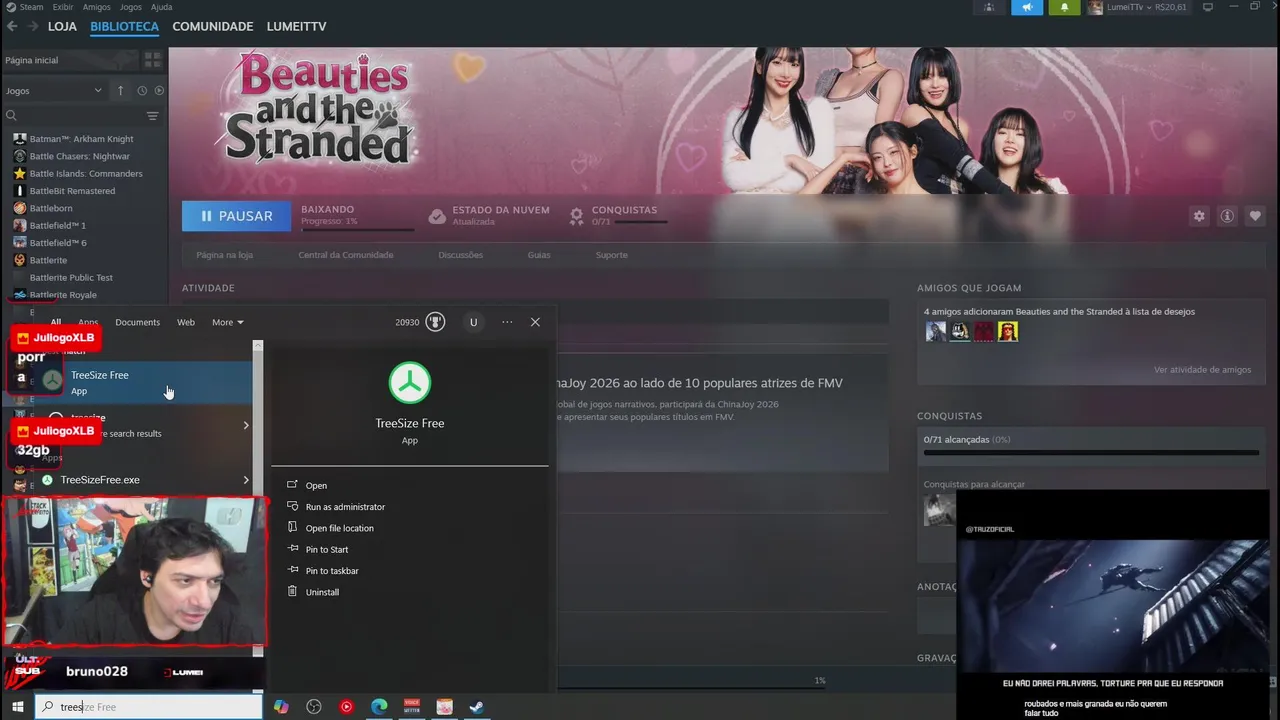
Task: Show game info with the info icon
Action: (x=1227, y=216)
